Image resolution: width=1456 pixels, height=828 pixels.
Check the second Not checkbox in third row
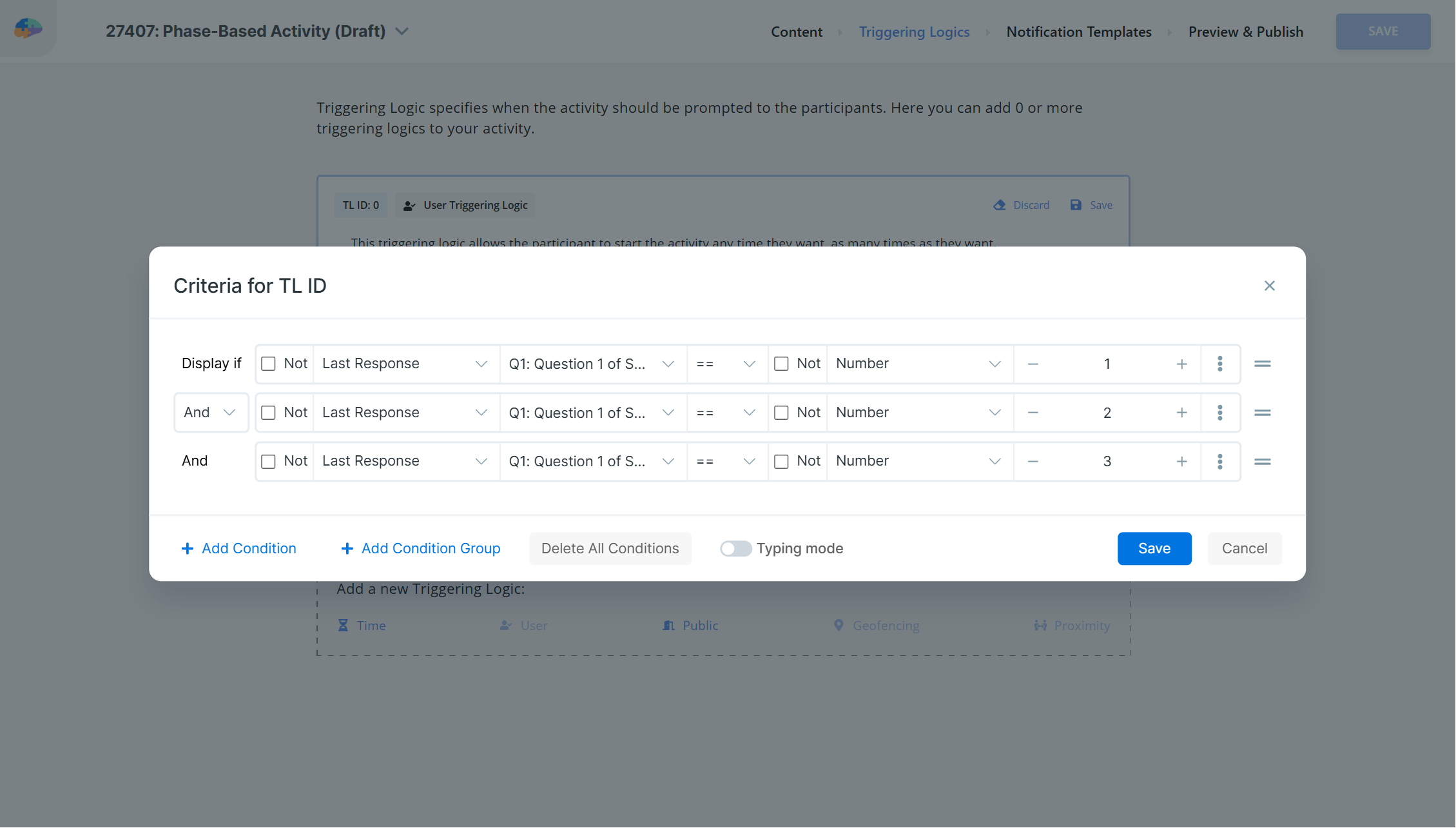point(781,462)
